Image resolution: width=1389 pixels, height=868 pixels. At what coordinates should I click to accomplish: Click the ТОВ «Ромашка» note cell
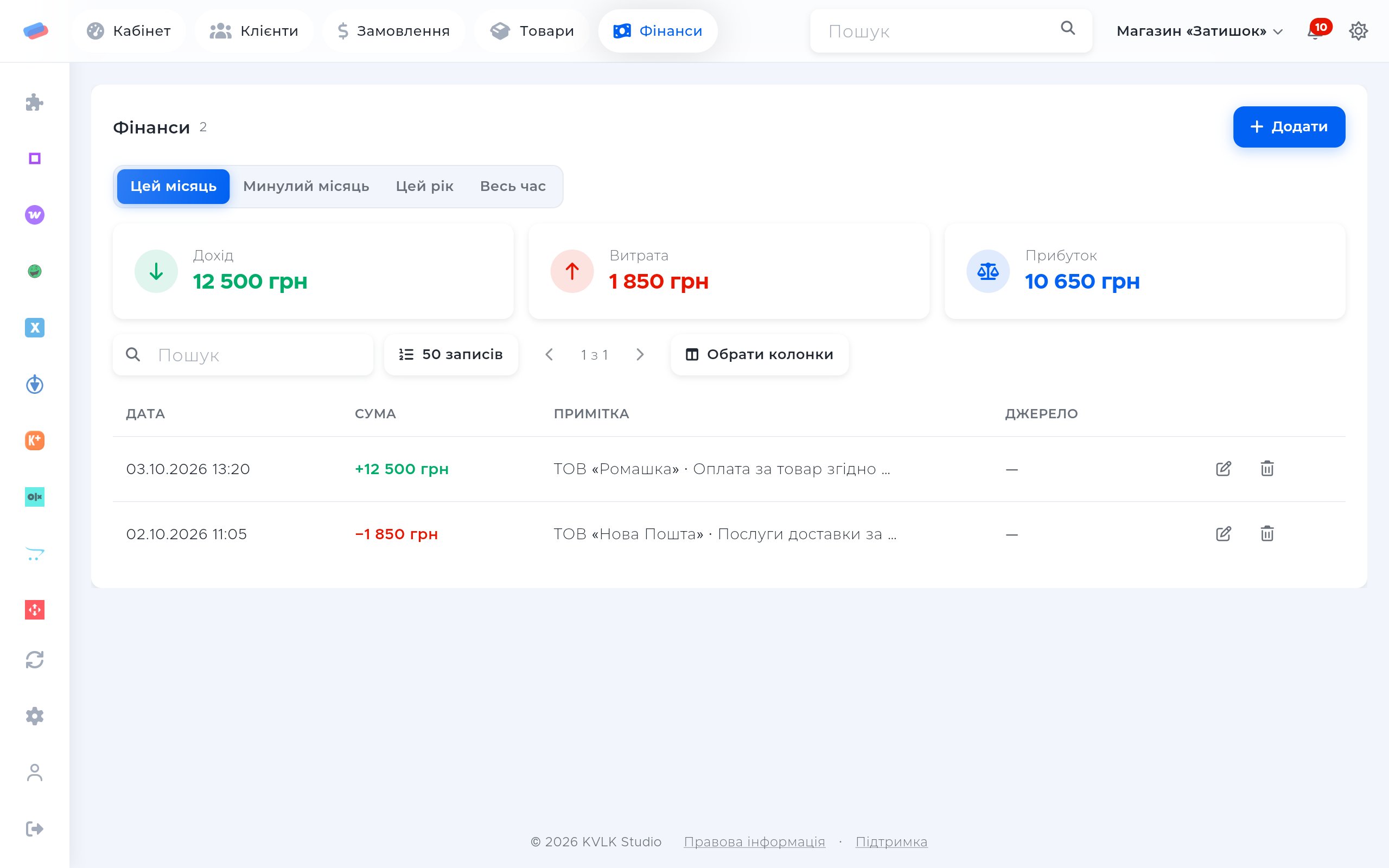click(x=722, y=469)
